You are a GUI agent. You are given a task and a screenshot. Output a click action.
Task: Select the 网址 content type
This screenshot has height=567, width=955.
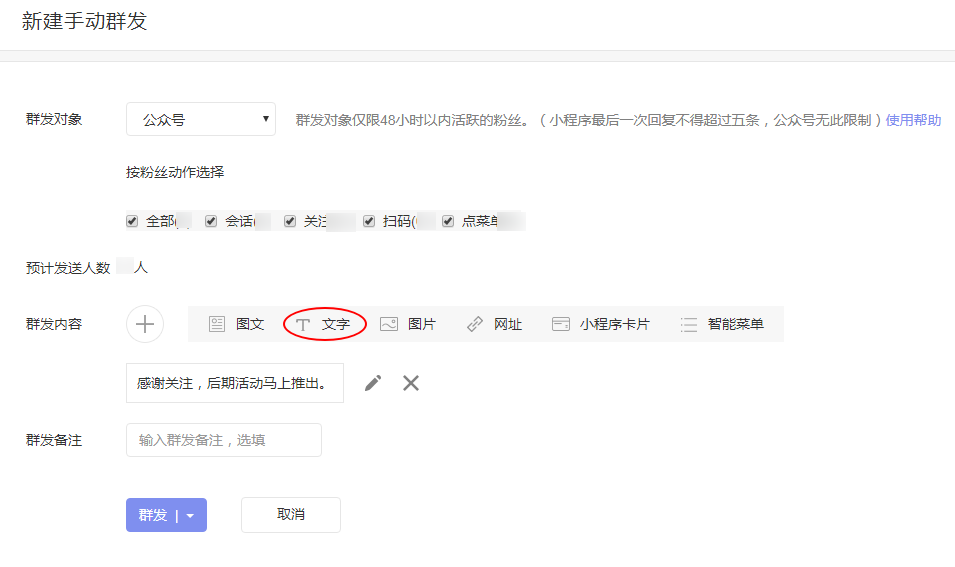(x=495, y=324)
